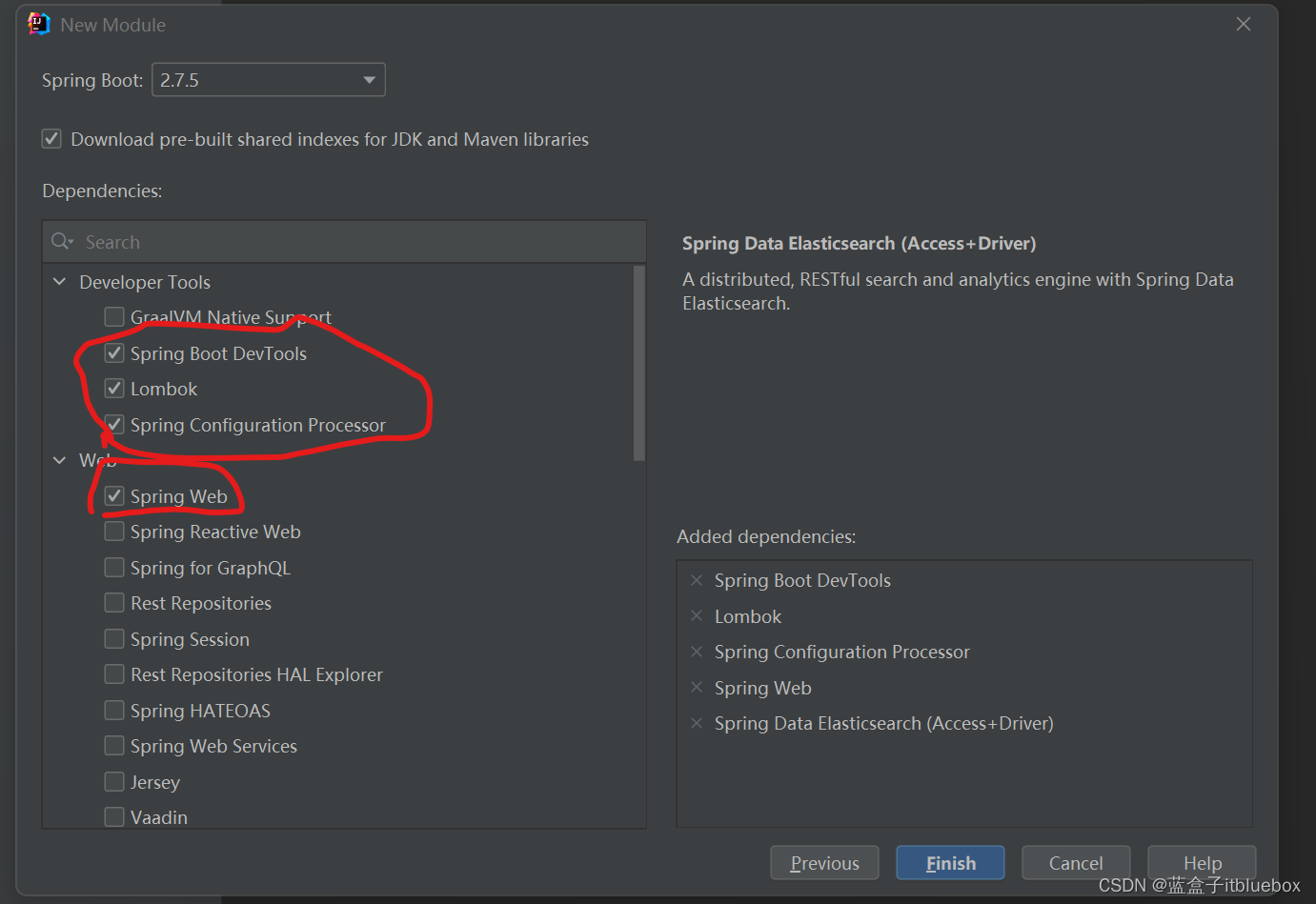
Task: Remove Spring Data Elasticsearch from added dependencies
Action: point(697,723)
